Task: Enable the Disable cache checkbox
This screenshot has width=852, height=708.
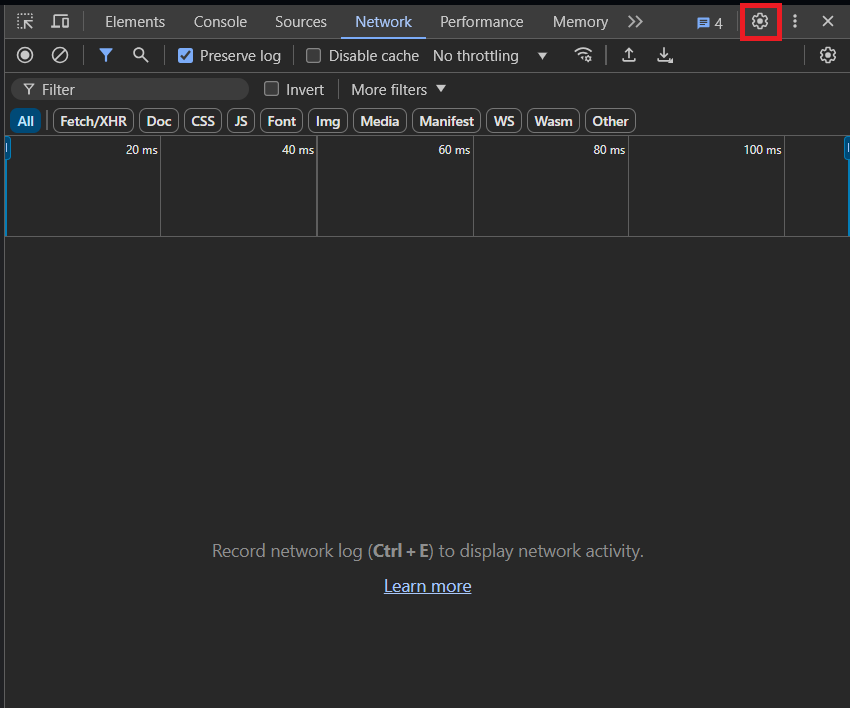Action: click(313, 55)
